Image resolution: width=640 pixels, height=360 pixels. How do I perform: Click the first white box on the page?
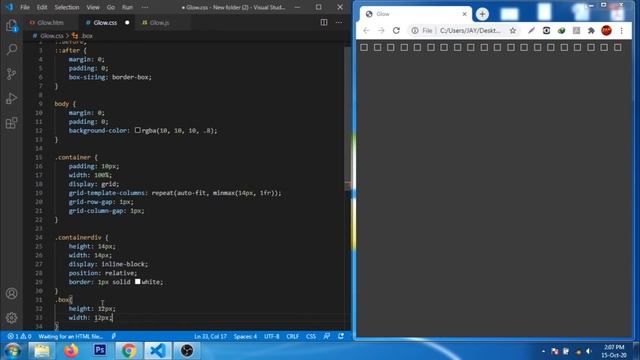(364, 47)
